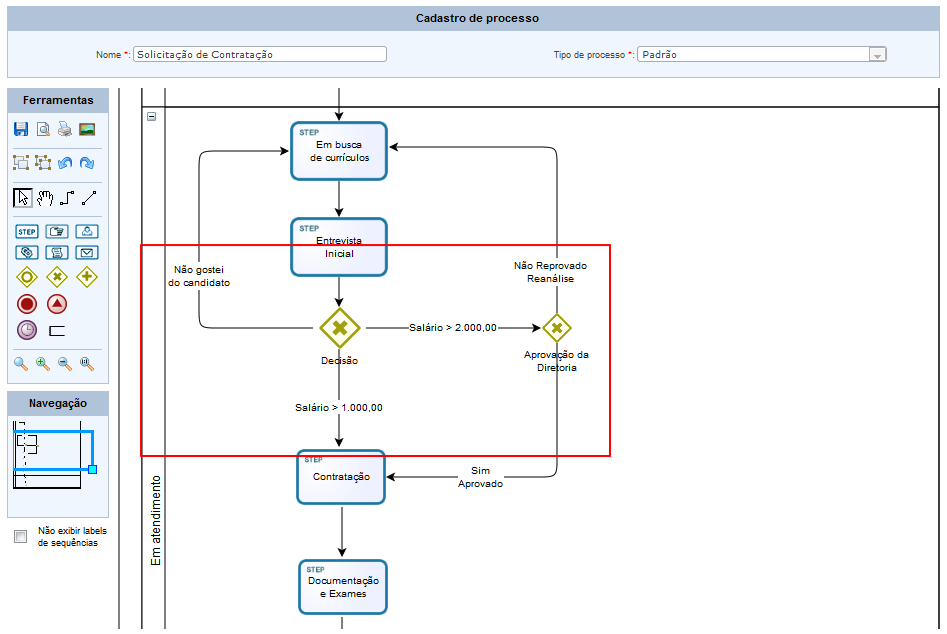Viewport: 947px width, 634px height.
Task: Click the Nome input field
Action: 260,55
